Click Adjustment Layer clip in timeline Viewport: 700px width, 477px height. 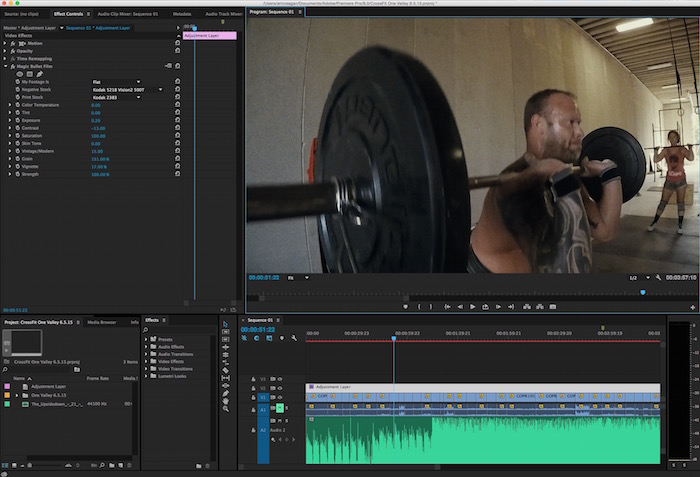[x=483, y=387]
